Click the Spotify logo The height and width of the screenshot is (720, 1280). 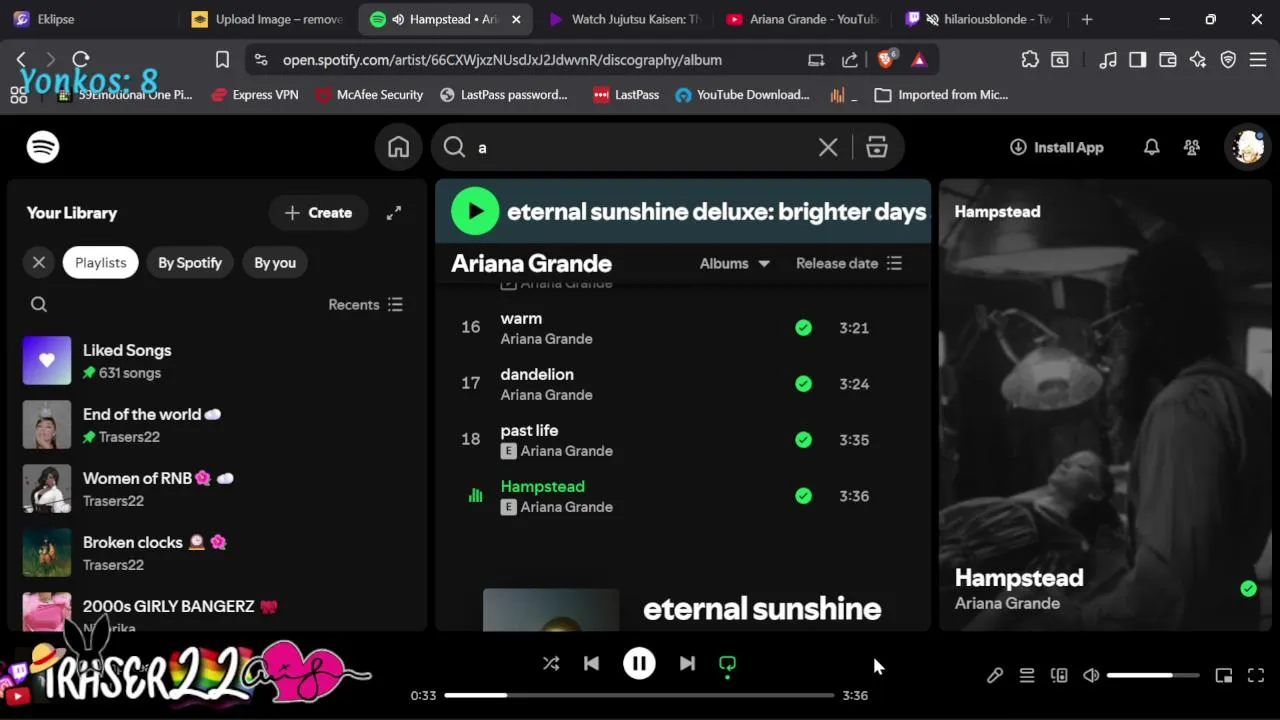[x=43, y=147]
